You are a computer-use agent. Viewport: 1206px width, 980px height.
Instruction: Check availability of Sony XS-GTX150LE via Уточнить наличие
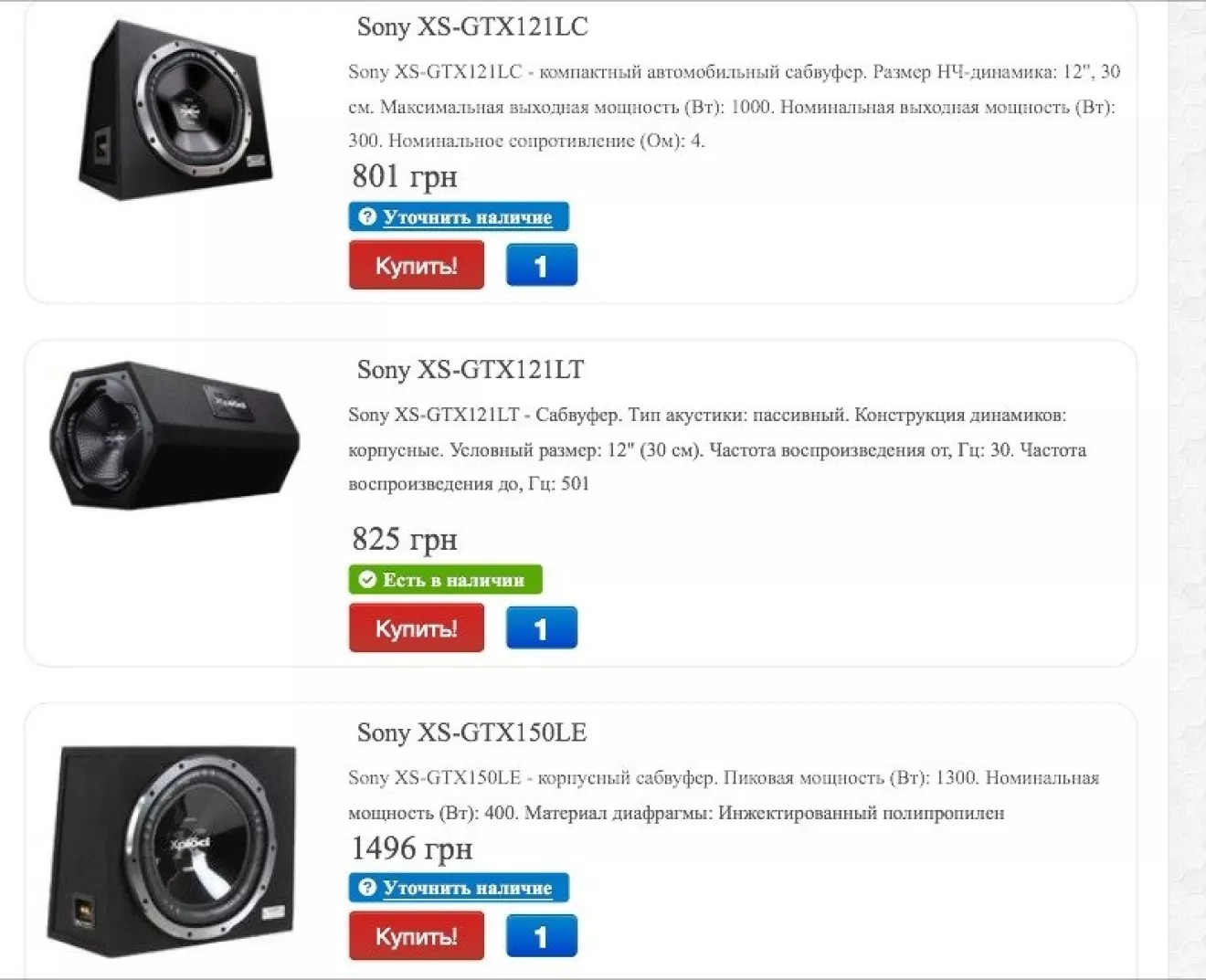point(459,887)
